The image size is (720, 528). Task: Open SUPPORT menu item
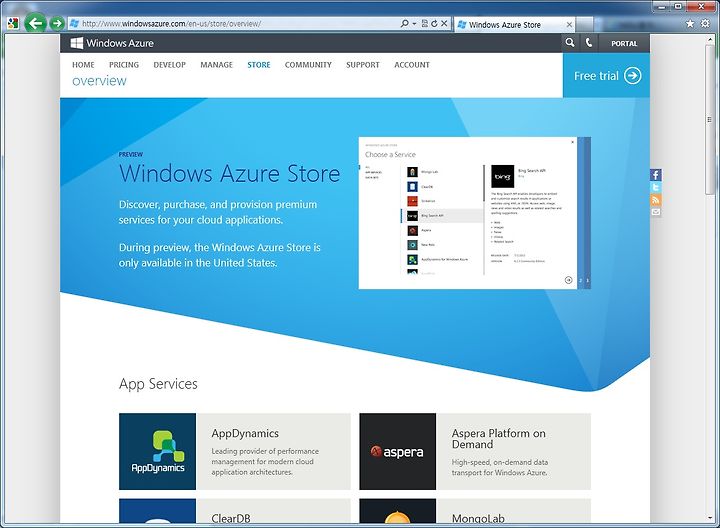(363, 65)
